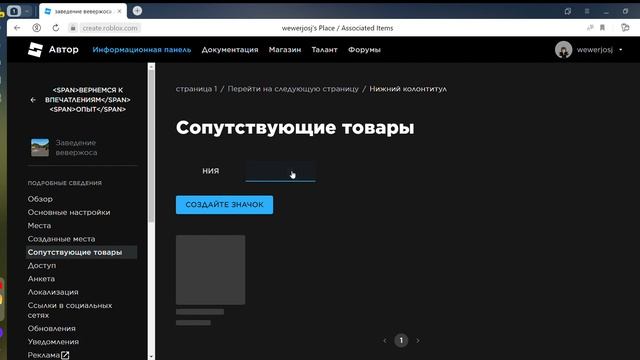
Task: Open the placeholder badge card thumbnail
Action: coord(211,270)
